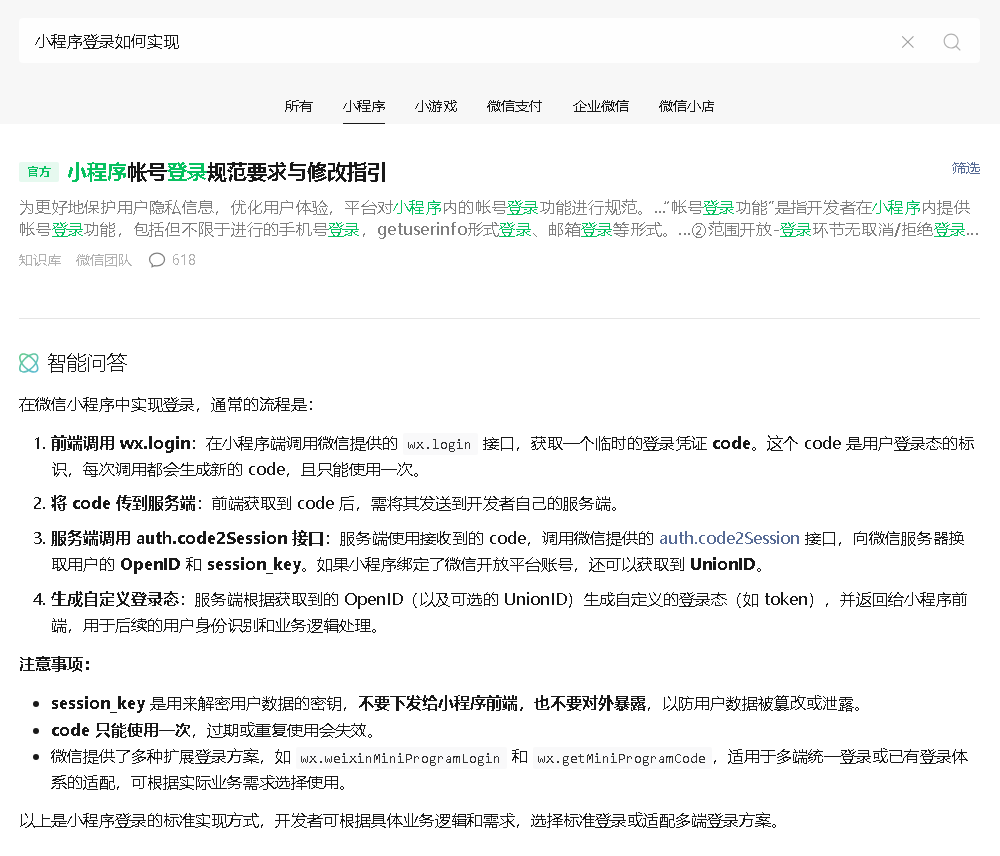The image size is (1000, 856).
Task: Select the 小程序 tab
Action: [x=364, y=106]
